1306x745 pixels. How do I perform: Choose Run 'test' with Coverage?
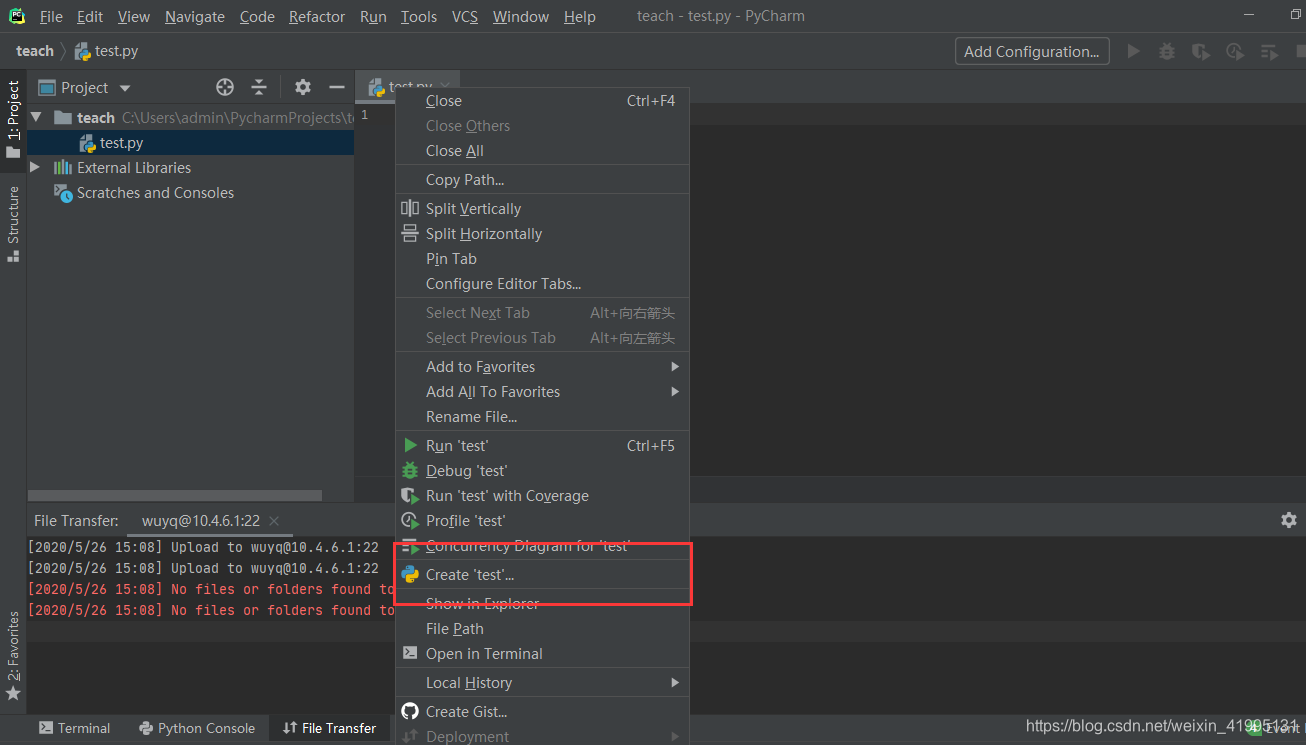pos(543,496)
